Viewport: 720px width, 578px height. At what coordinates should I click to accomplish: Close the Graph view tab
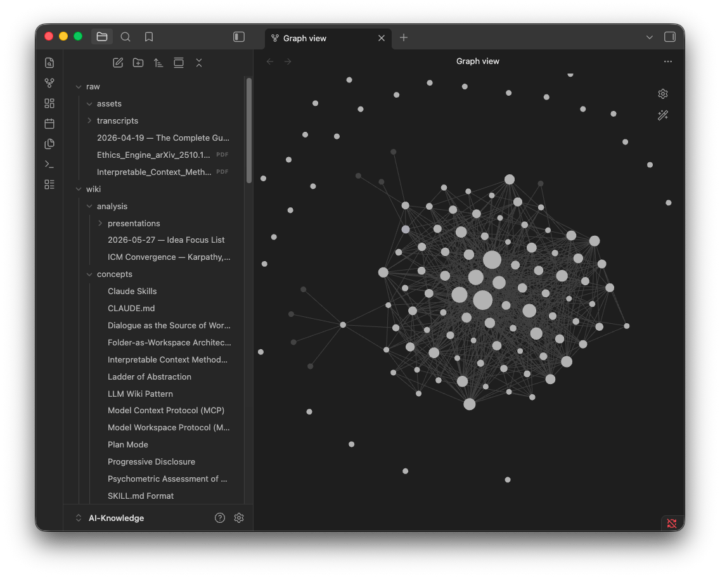[x=381, y=38]
